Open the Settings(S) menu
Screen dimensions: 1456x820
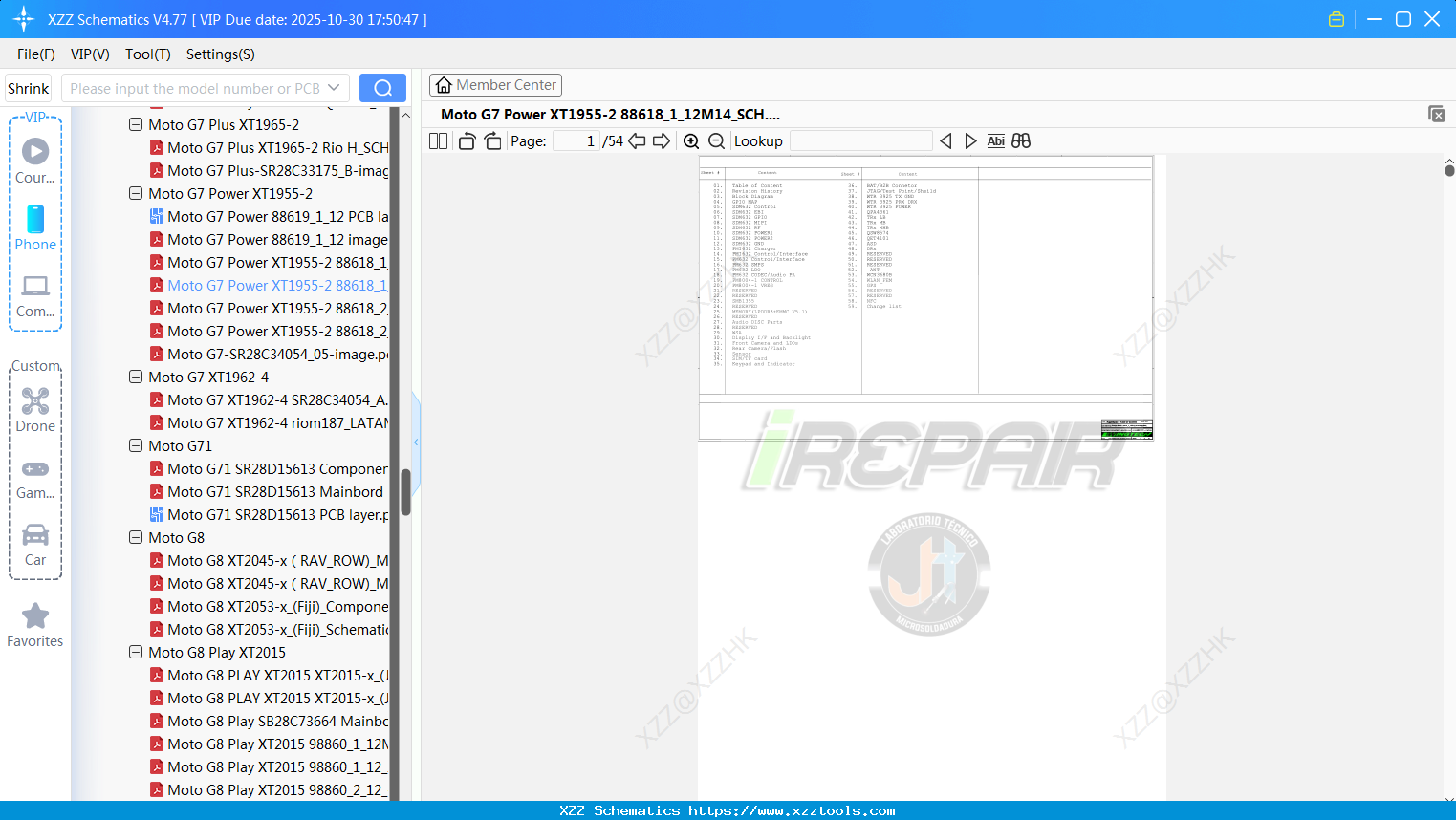coord(221,54)
